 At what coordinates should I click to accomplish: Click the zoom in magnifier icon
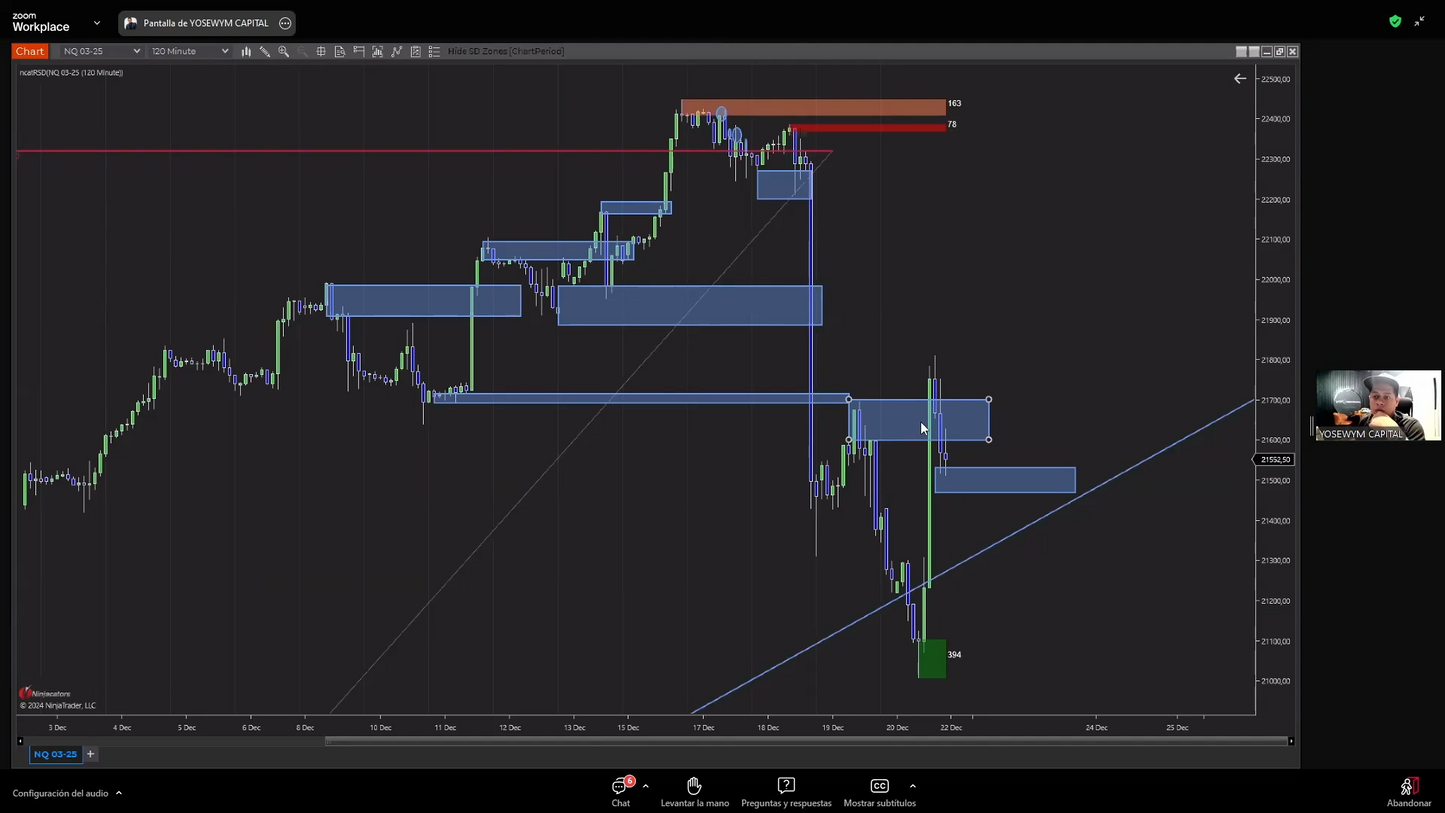[284, 51]
